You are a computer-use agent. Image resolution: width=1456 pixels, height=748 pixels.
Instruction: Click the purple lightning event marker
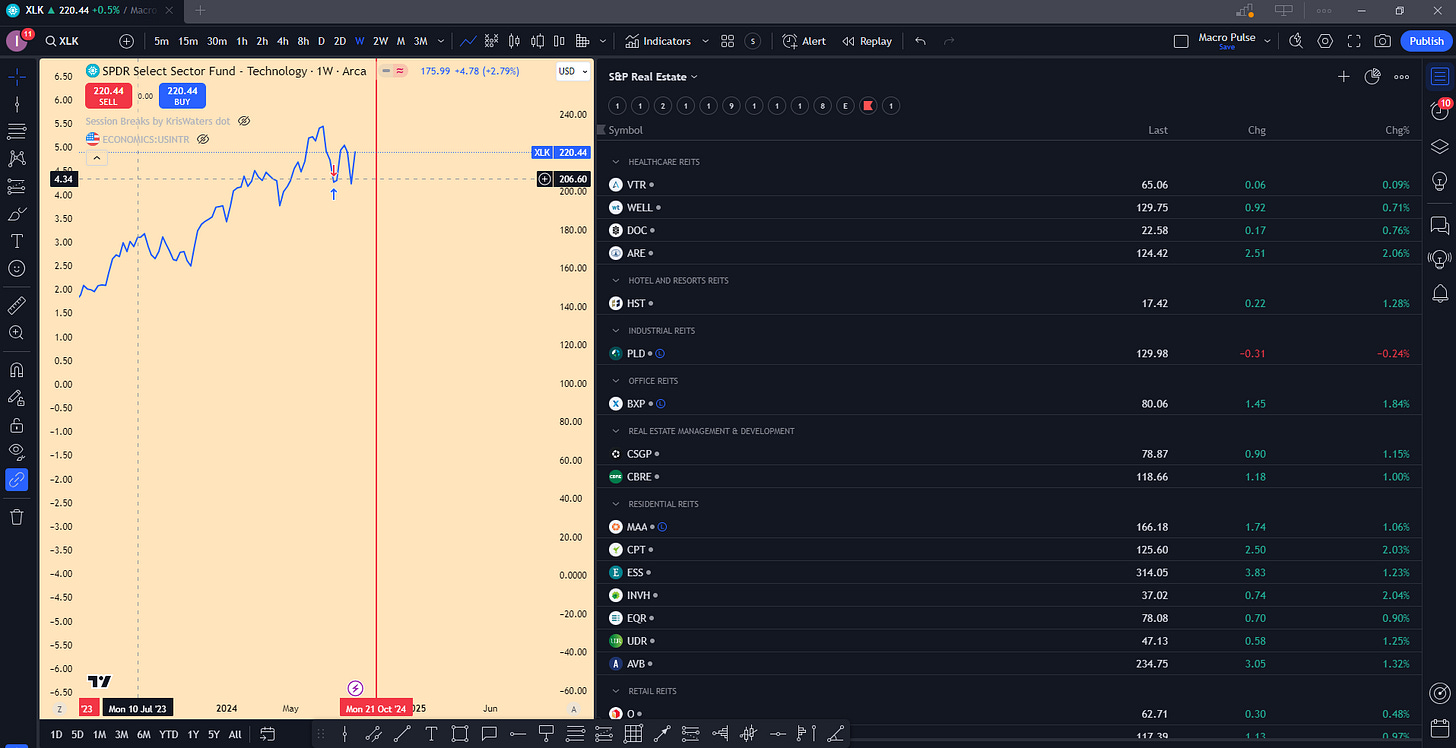tap(355, 688)
